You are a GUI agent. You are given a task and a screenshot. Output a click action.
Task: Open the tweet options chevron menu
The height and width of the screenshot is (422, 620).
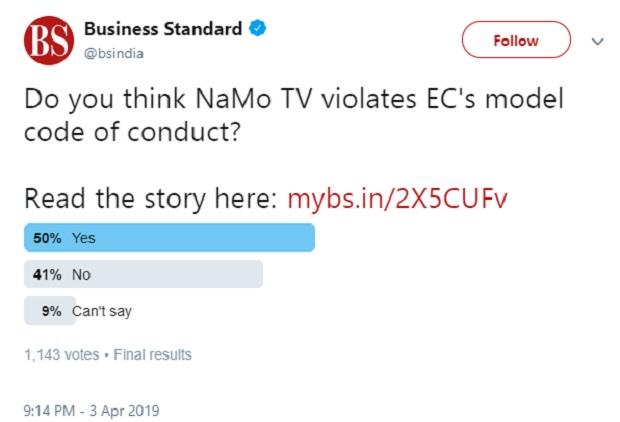598,41
